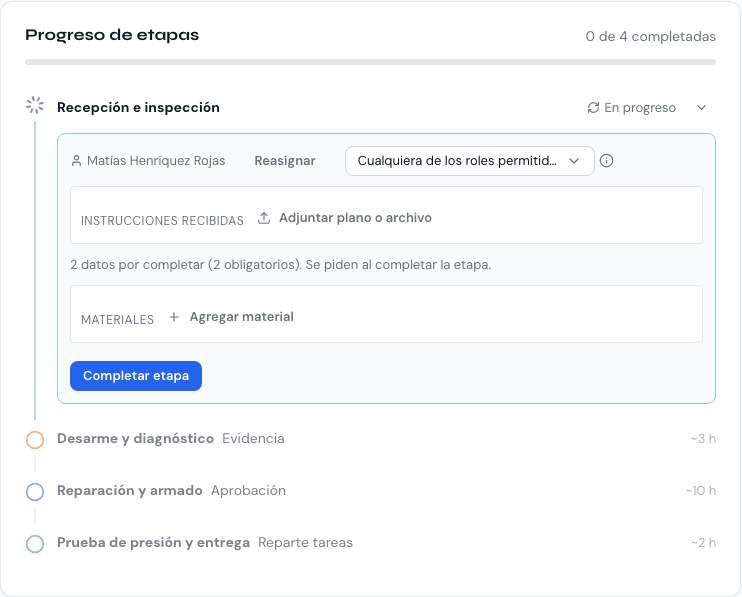Click the spinner icon beside Recepción e inspección

(35, 105)
